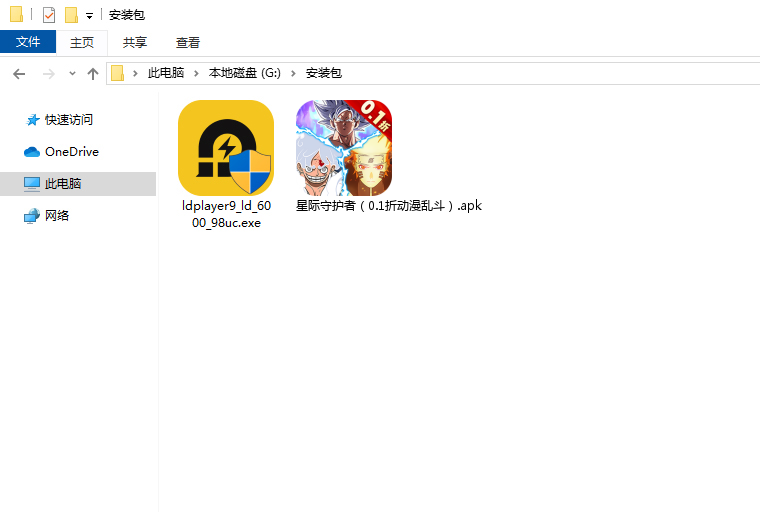Open OneDrive in navigation pane
This screenshot has height=512, width=760.
[x=72, y=152]
